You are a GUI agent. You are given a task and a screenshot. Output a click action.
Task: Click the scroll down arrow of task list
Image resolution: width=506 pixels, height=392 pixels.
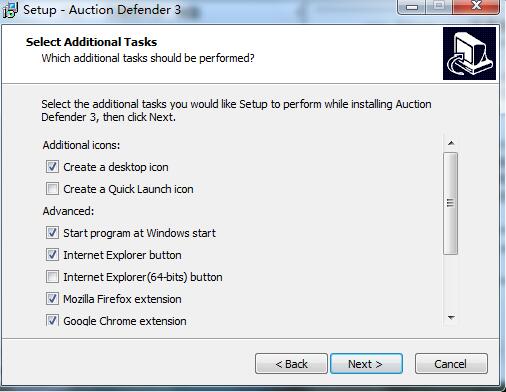pyautogui.click(x=451, y=318)
